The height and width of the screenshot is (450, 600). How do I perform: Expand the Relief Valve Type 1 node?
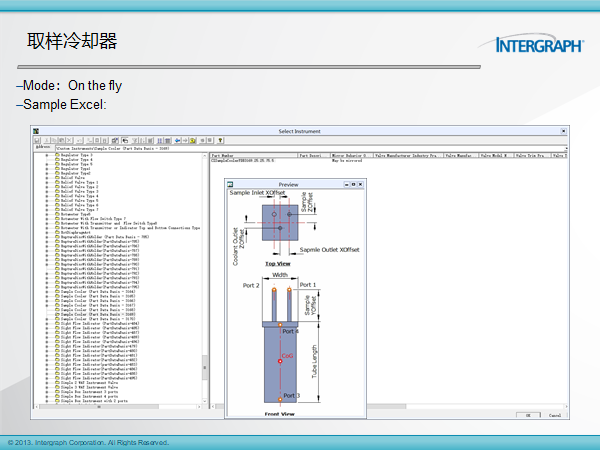[x=47, y=183]
